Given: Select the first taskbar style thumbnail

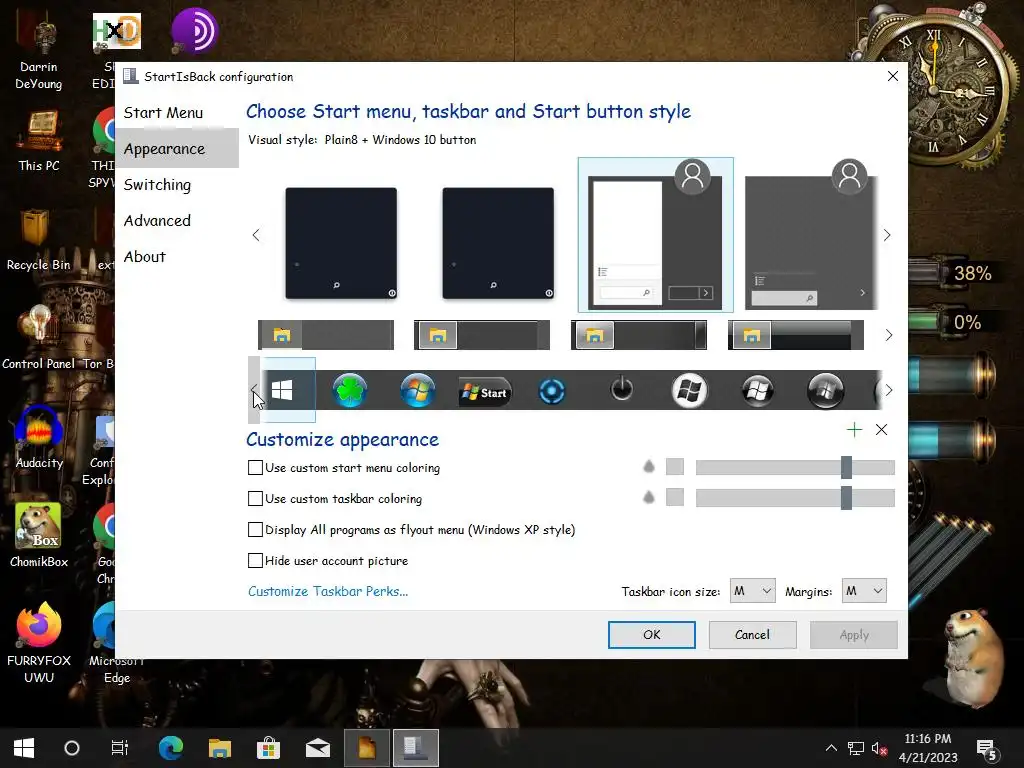Looking at the screenshot, I should click(x=326, y=335).
